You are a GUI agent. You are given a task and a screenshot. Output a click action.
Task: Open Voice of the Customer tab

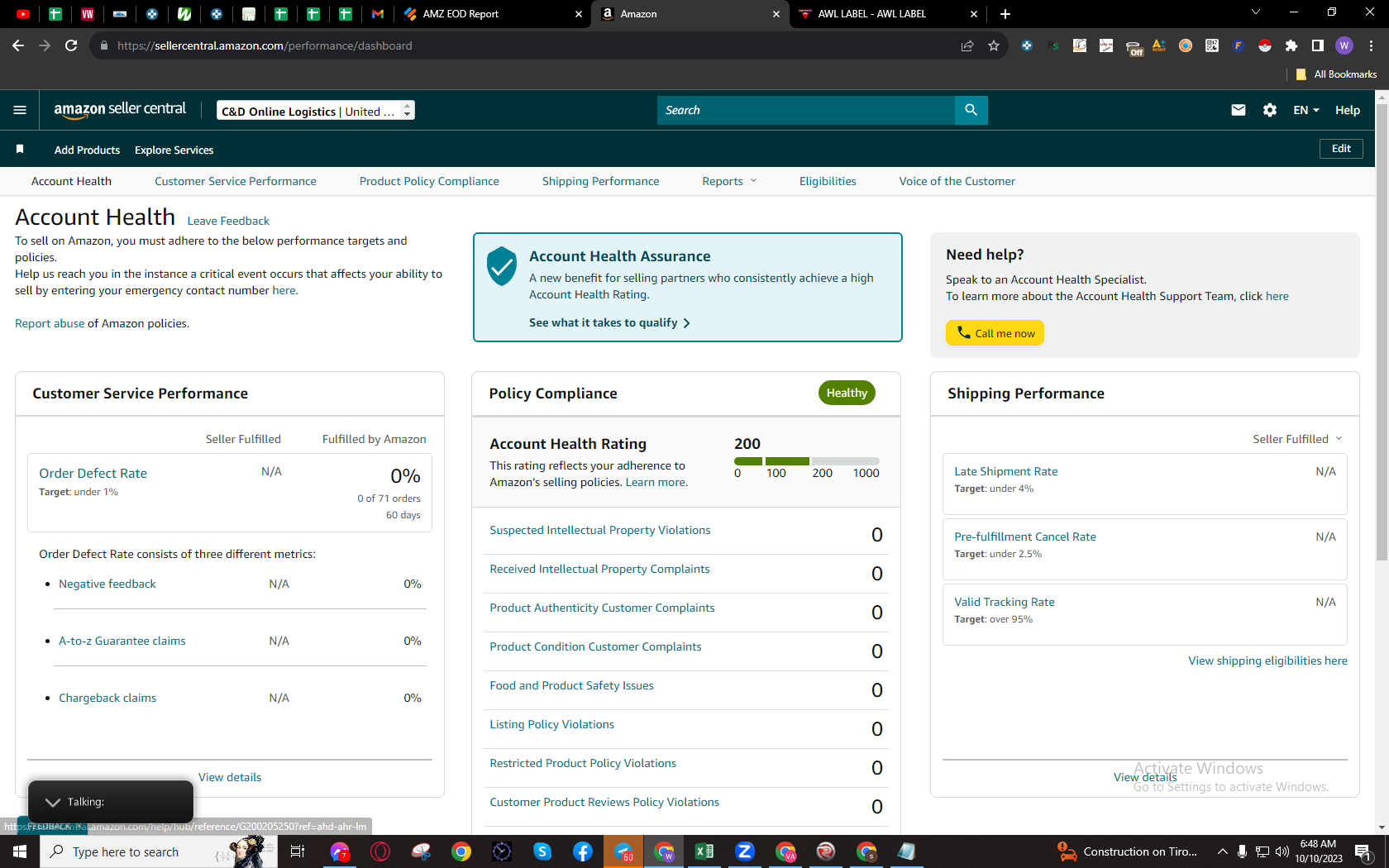tap(957, 181)
